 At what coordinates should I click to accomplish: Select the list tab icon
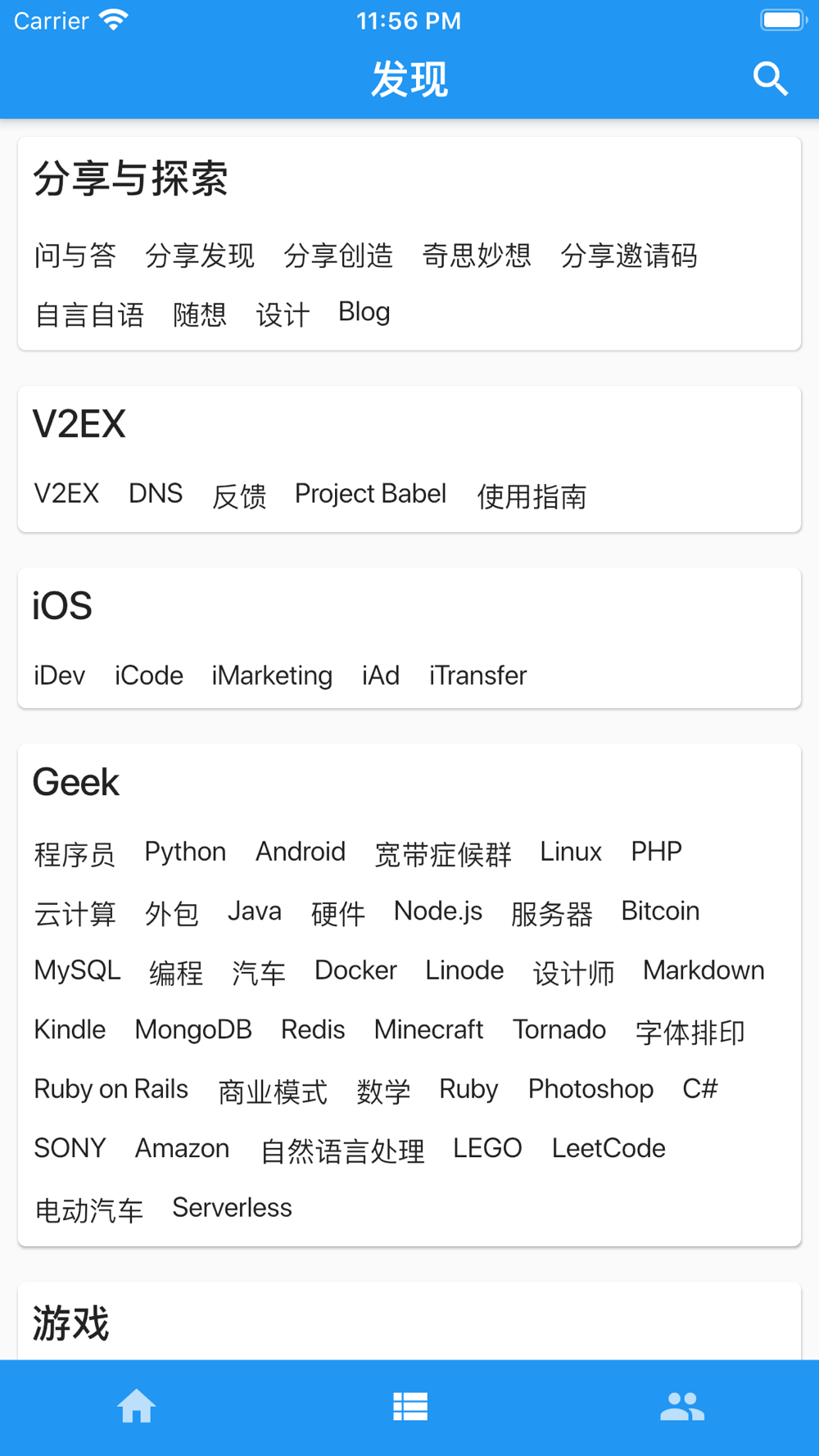410,1407
